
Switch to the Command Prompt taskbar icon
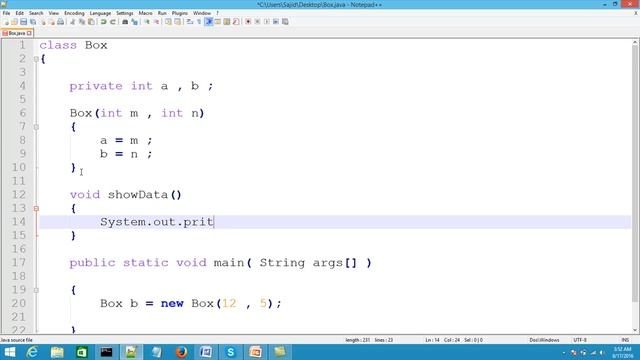click(107, 352)
